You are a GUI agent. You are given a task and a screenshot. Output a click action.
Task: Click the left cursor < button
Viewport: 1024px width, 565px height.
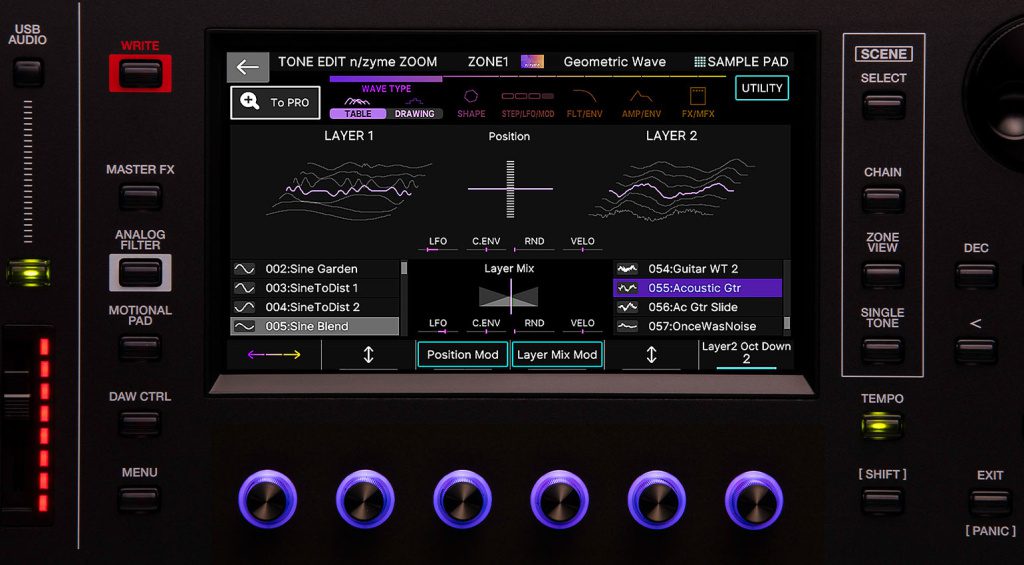pos(976,351)
